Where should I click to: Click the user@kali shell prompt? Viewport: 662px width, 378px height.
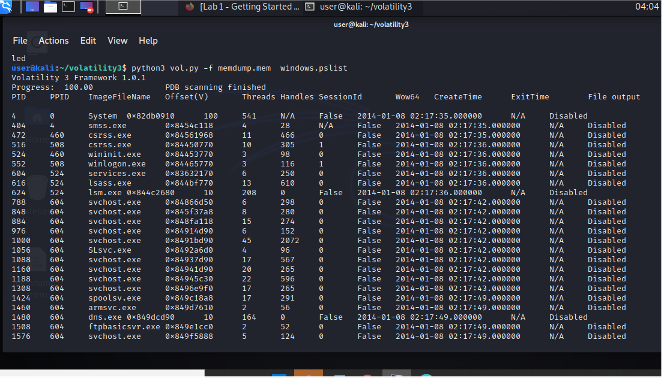point(69,68)
